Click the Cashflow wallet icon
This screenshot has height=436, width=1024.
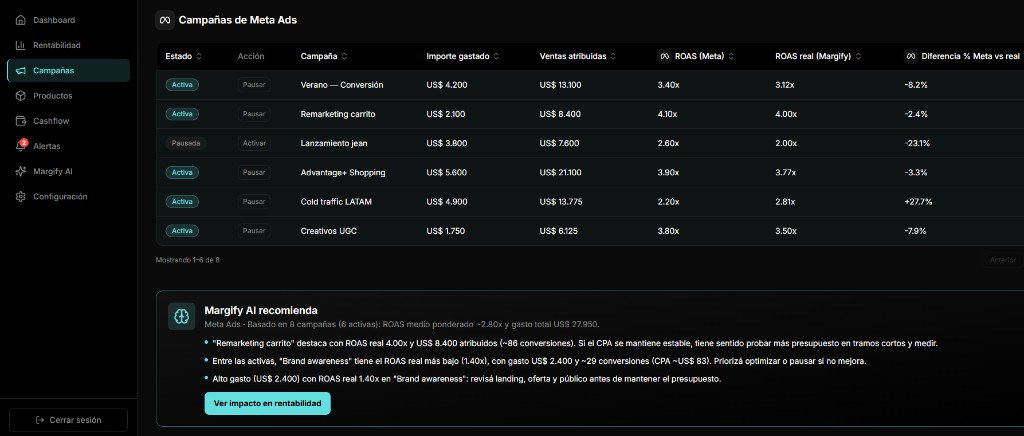(x=21, y=121)
